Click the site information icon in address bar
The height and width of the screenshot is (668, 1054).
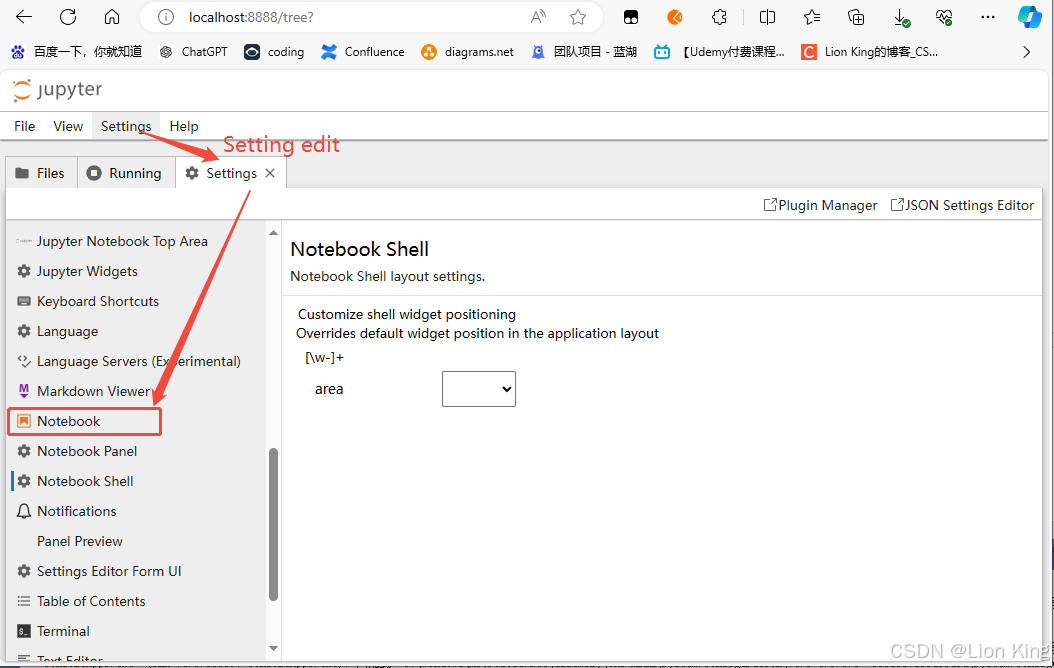click(x=165, y=17)
